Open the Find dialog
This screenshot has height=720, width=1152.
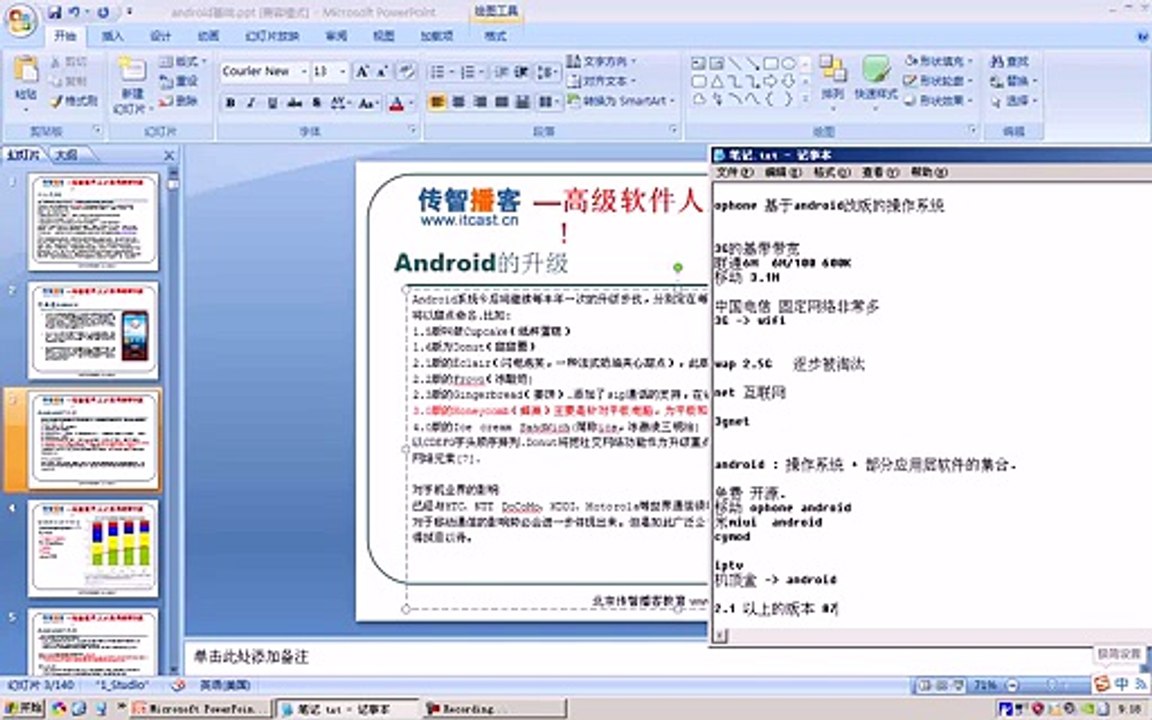pos(1009,62)
